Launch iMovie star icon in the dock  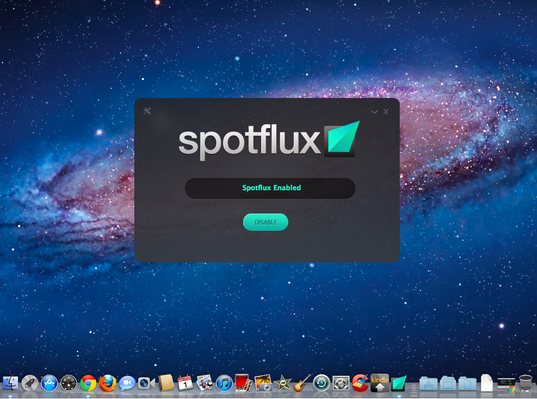point(283,383)
